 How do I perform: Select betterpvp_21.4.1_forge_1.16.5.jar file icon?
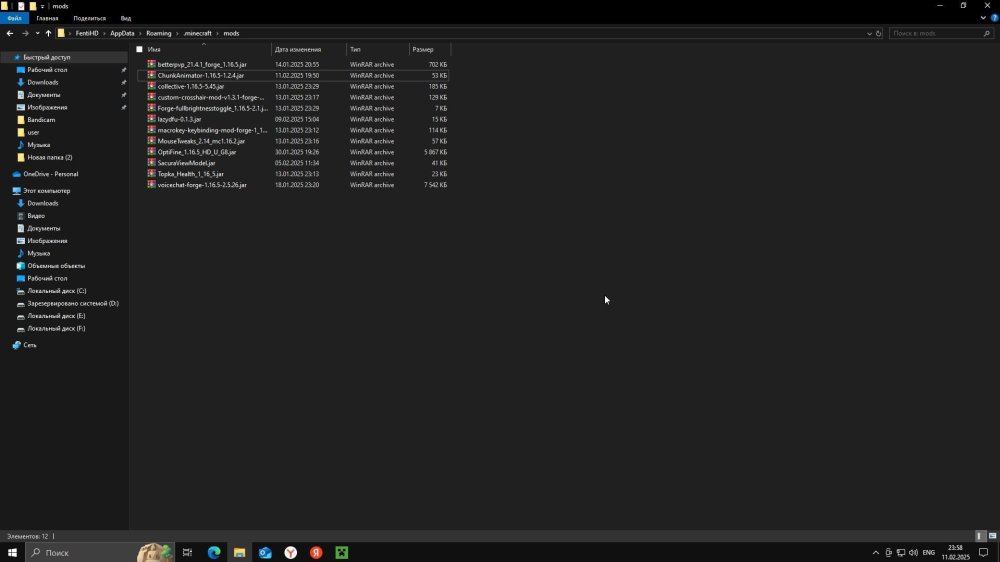151,64
